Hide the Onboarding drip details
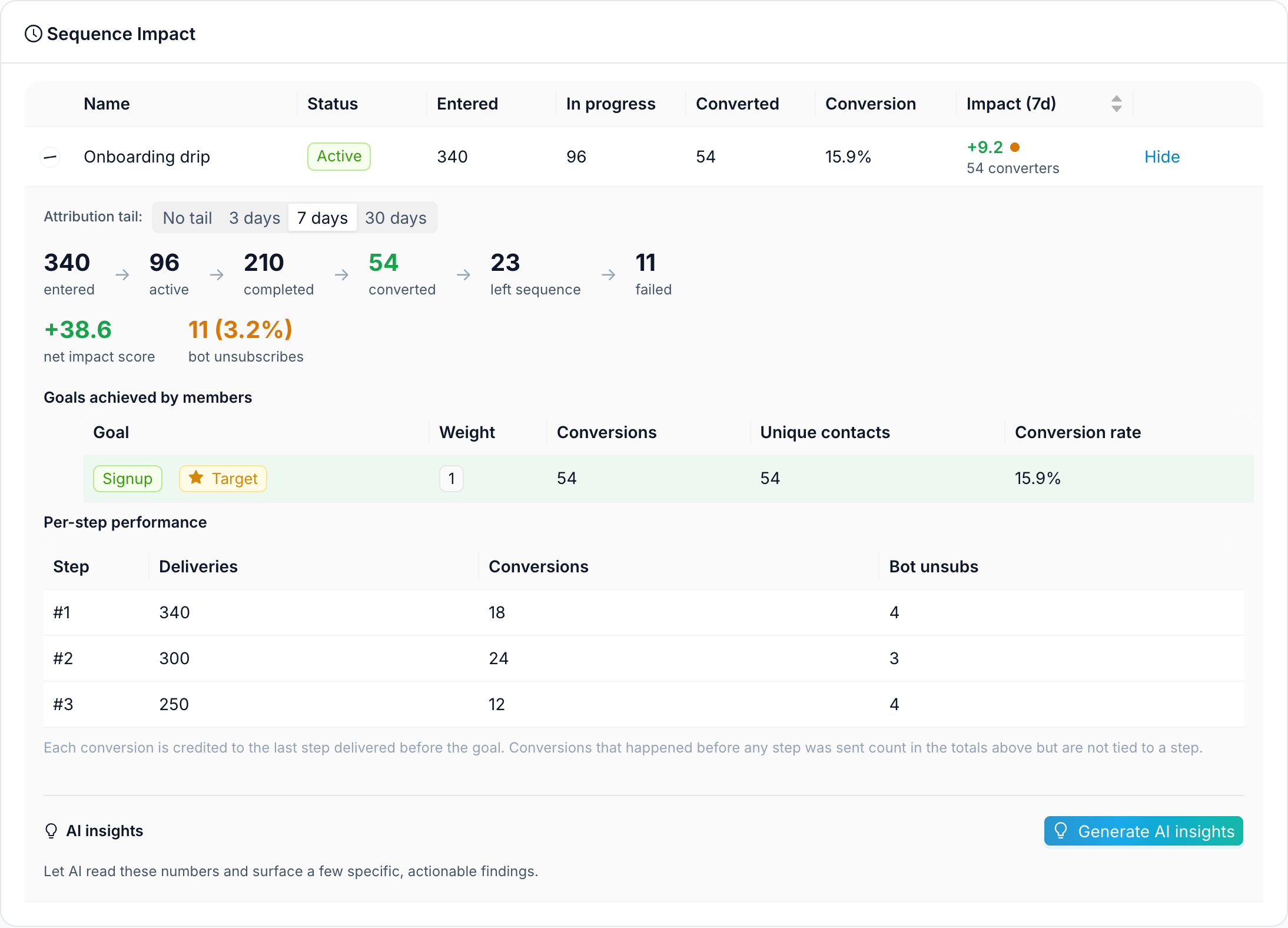1288x928 pixels. (x=1161, y=157)
